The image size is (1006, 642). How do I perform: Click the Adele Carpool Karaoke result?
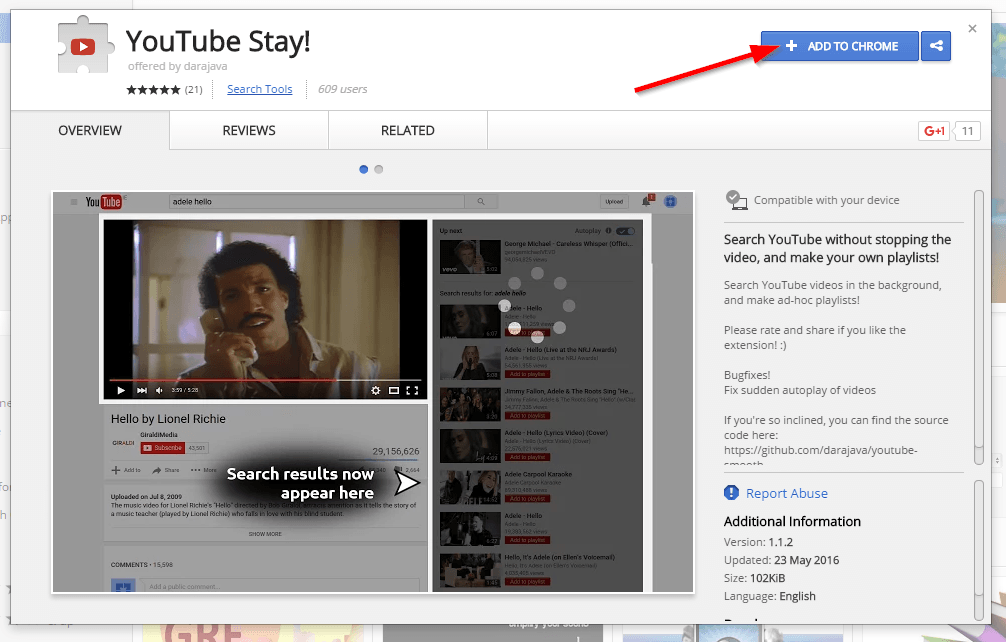pos(538,487)
